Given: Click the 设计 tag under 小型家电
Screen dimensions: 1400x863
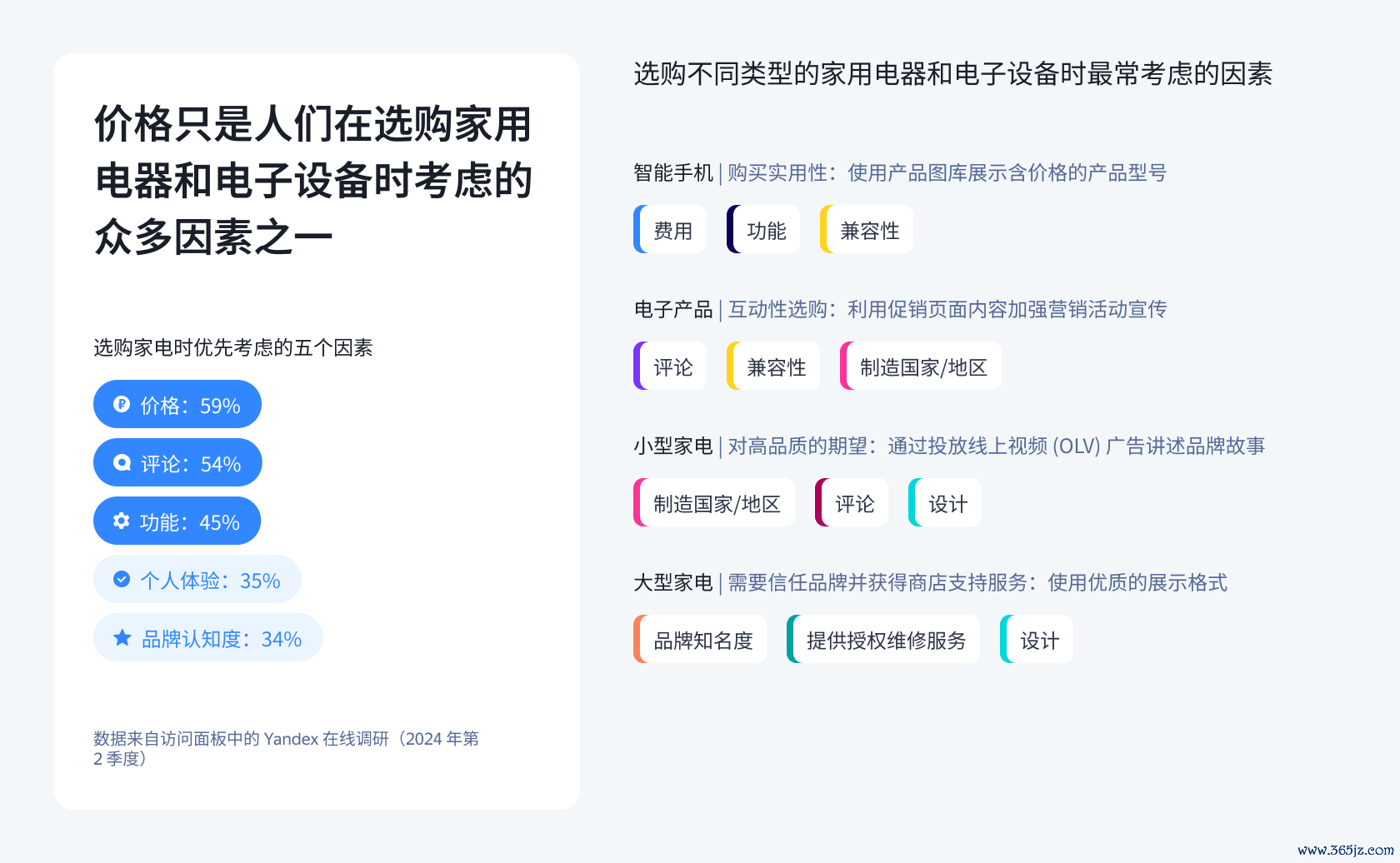Looking at the screenshot, I should pyautogui.click(x=945, y=502).
